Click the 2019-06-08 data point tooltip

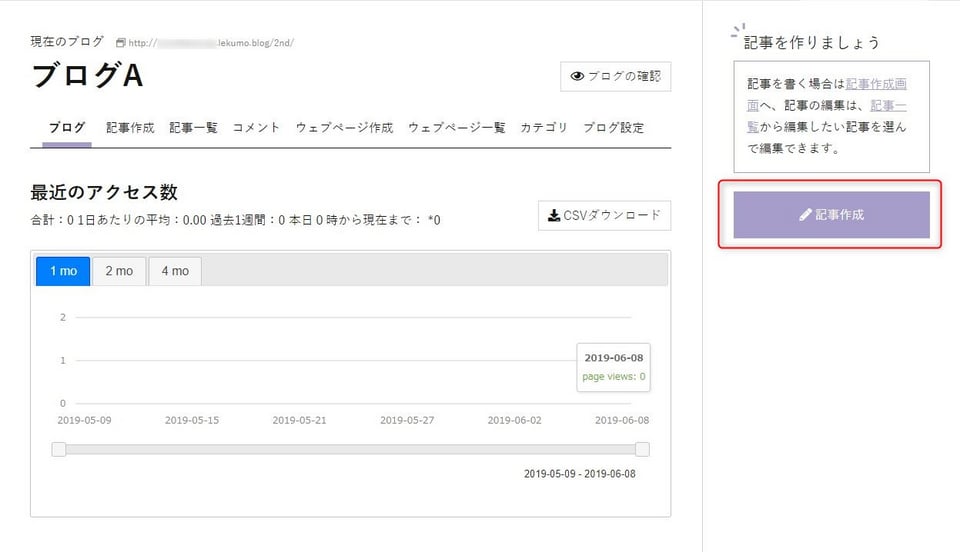(613, 367)
